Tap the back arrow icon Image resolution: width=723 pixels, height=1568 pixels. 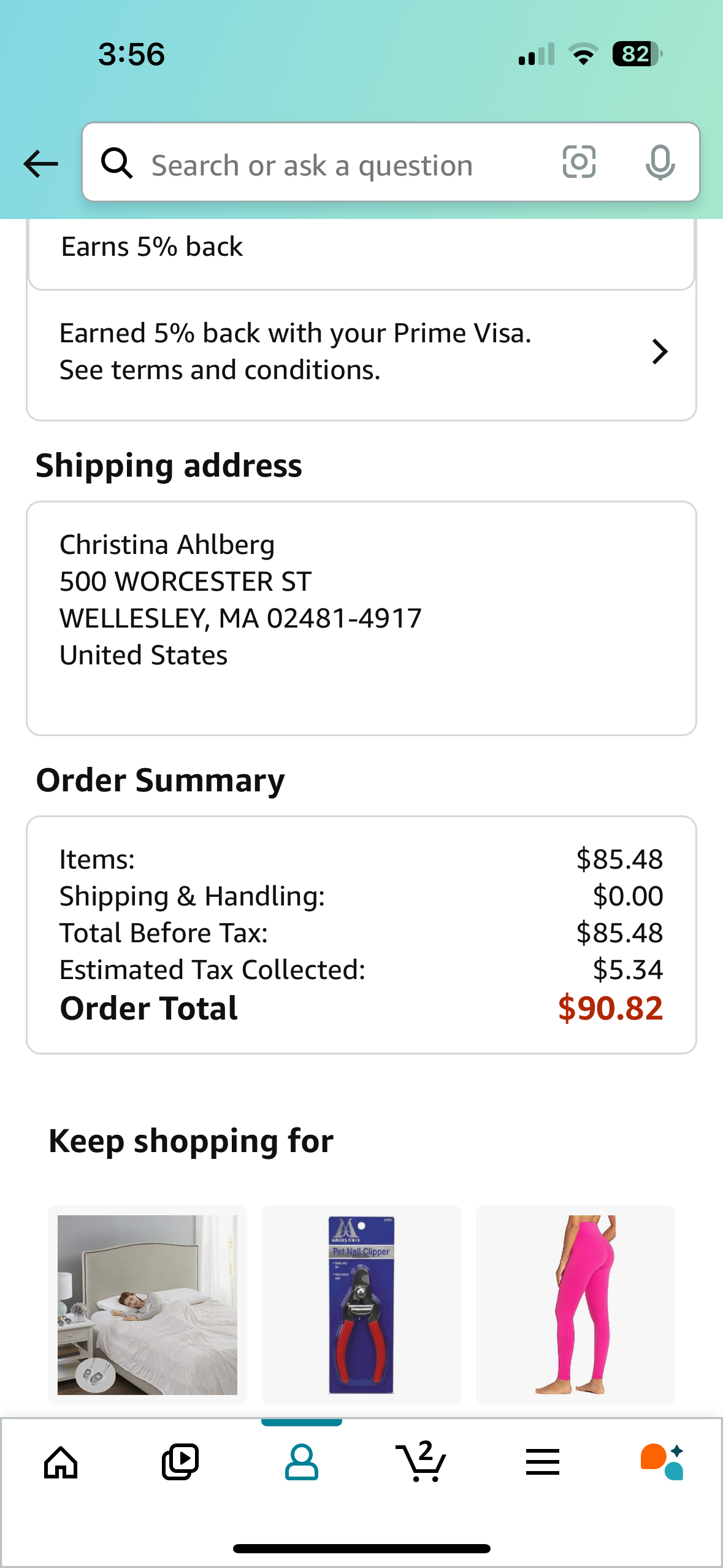(40, 164)
